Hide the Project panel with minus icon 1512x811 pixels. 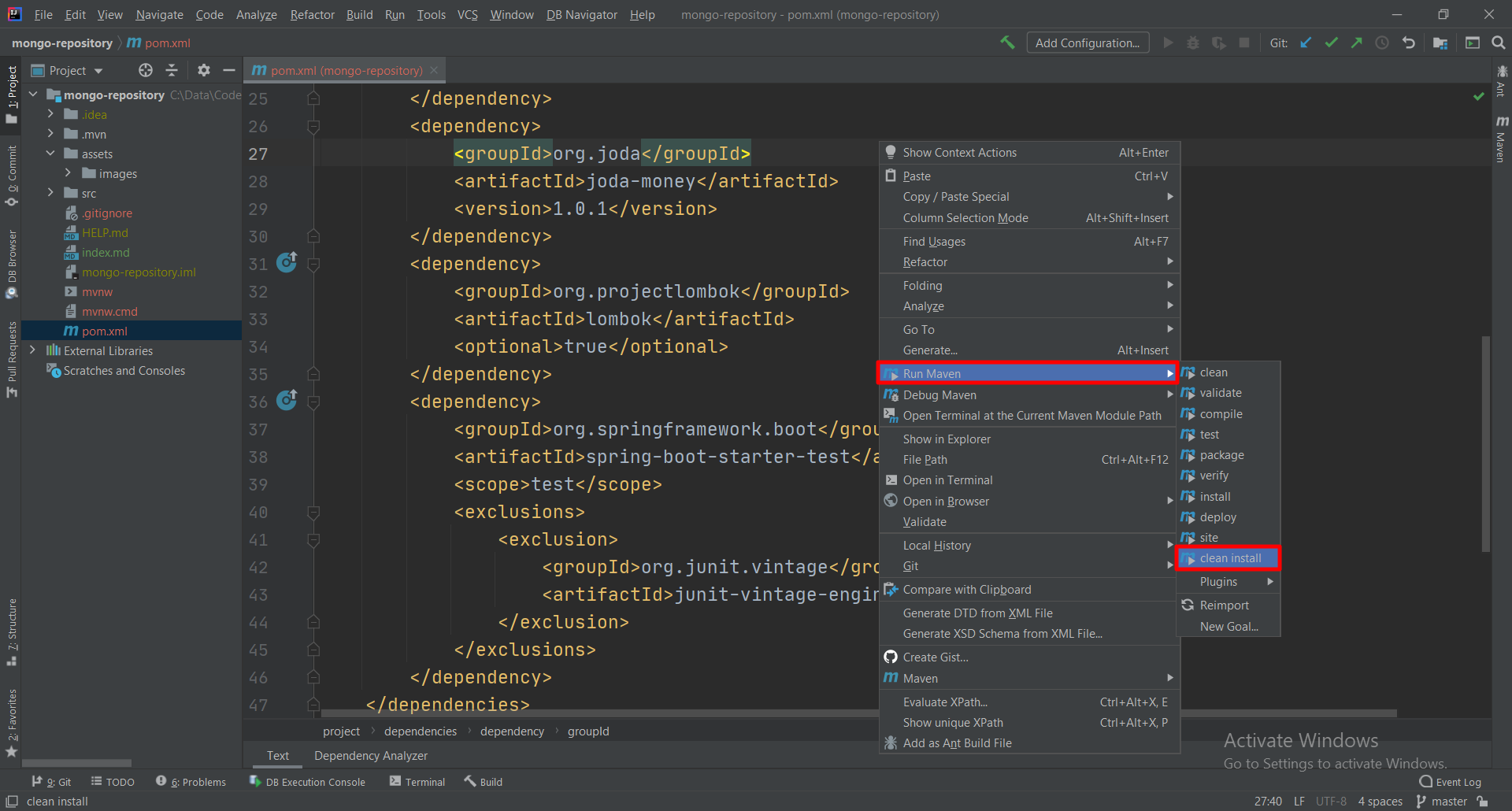(229, 70)
